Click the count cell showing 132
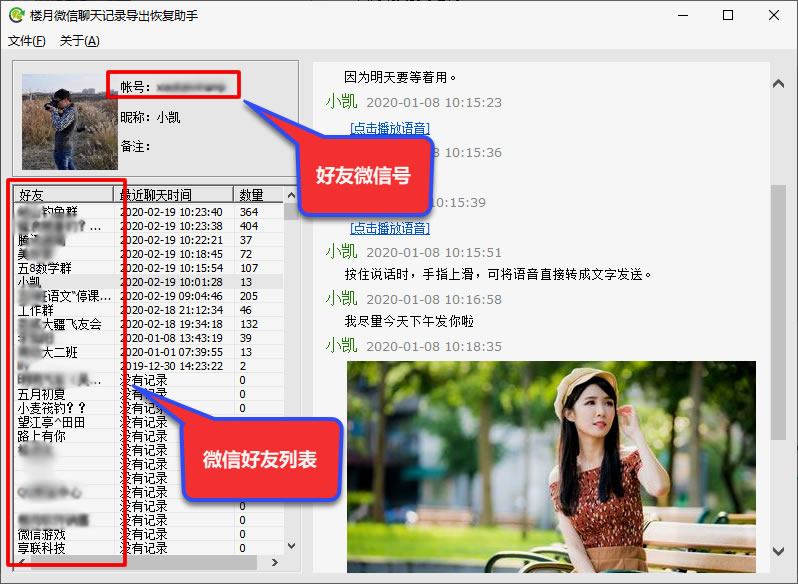The height and width of the screenshot is (584, 798). click(249, 324)
